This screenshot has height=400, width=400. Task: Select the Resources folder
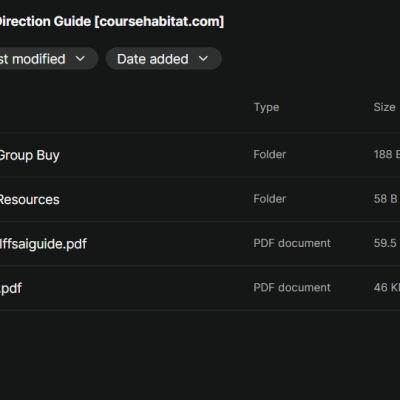[x=200, y=199]
